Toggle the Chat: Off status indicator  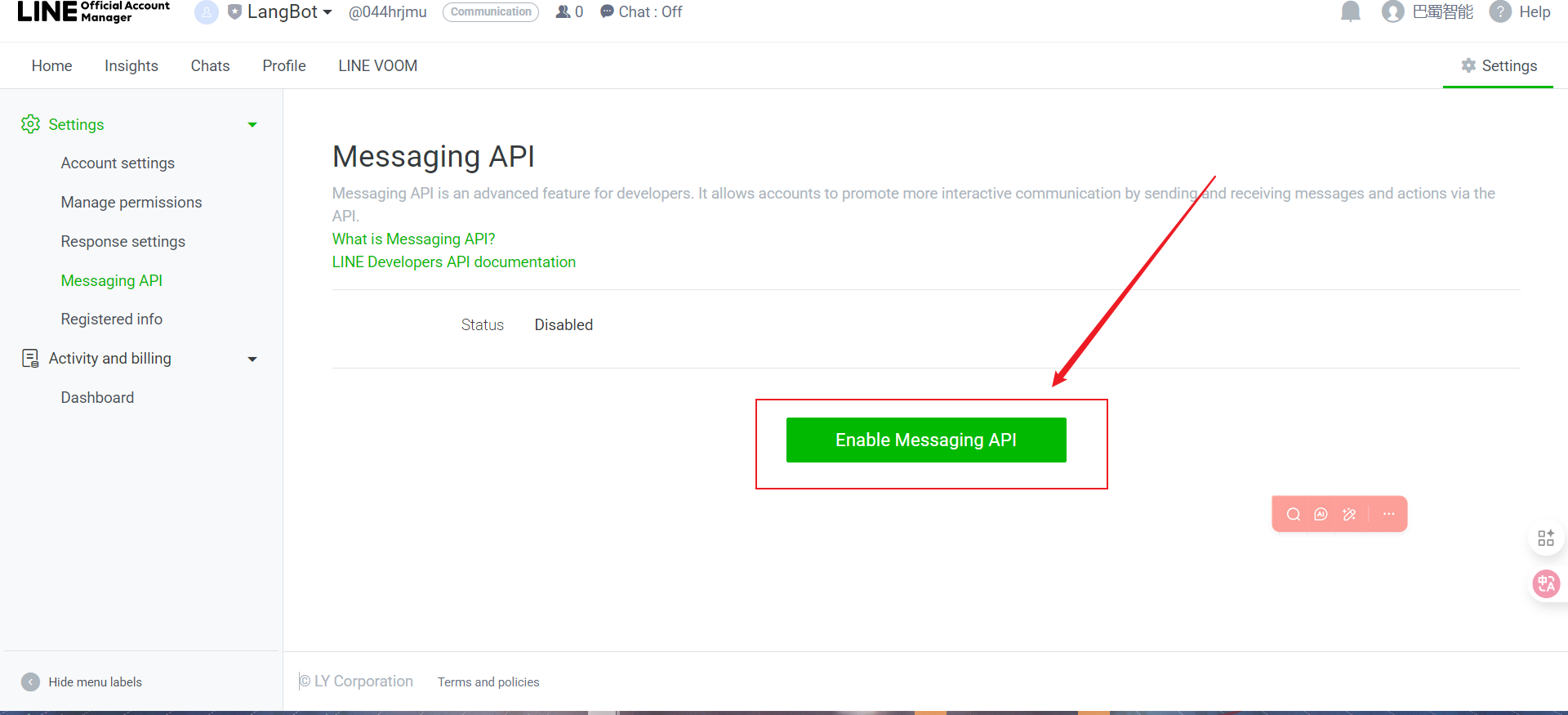pos(641,12)
